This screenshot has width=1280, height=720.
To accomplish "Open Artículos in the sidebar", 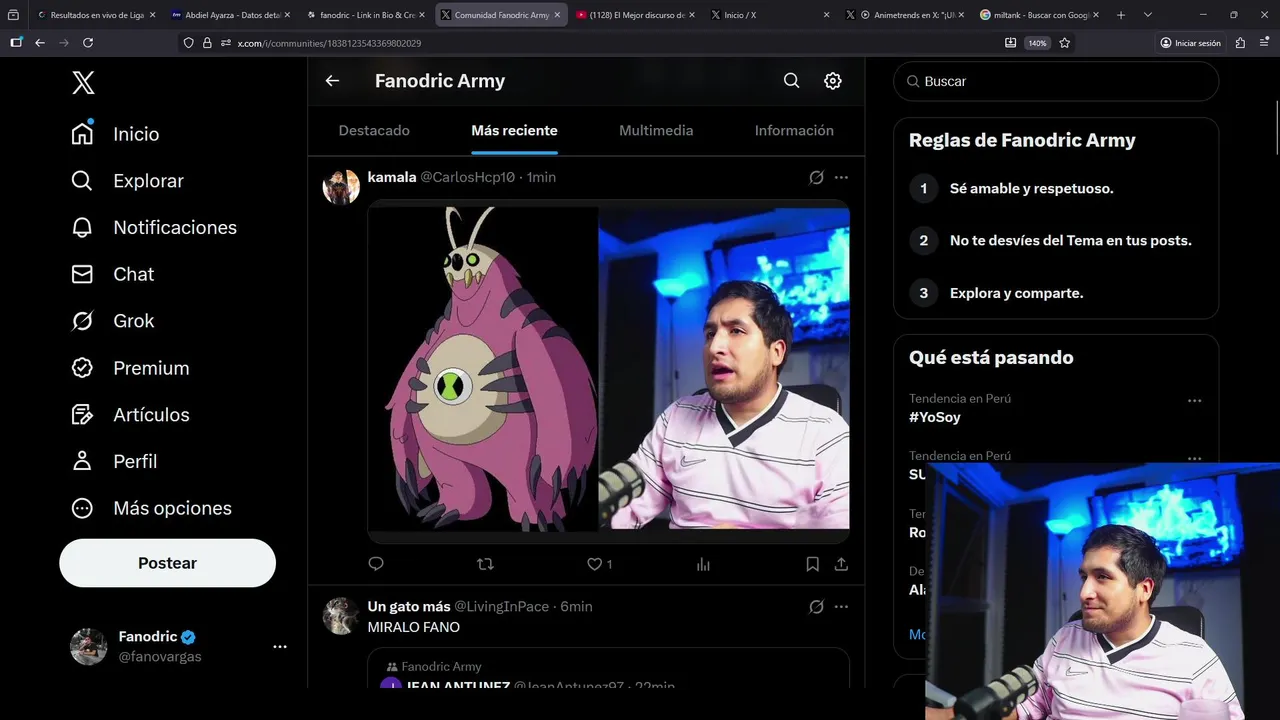I will [130, 415].
